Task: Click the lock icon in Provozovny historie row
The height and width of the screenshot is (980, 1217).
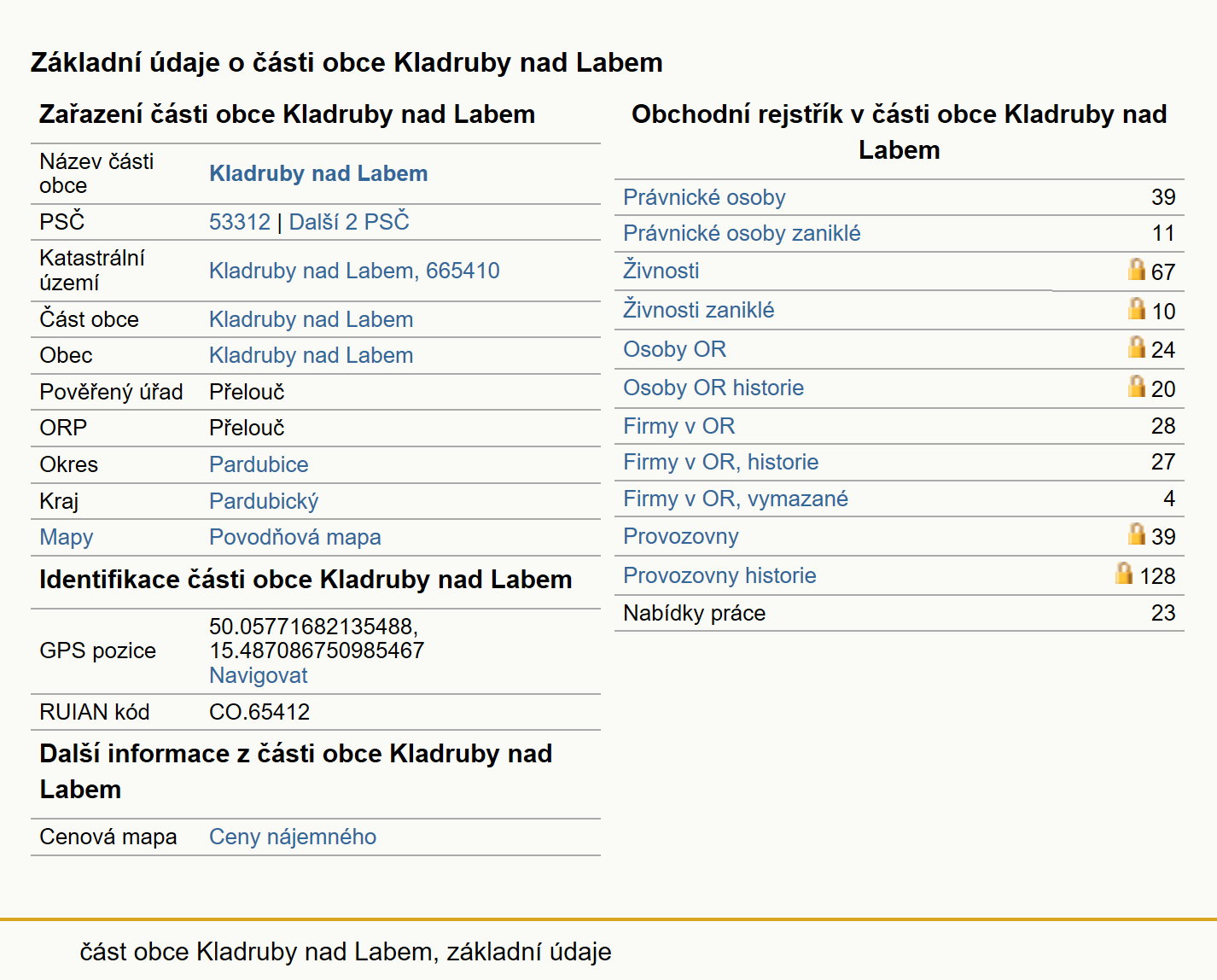Action: pos(1124,574)
